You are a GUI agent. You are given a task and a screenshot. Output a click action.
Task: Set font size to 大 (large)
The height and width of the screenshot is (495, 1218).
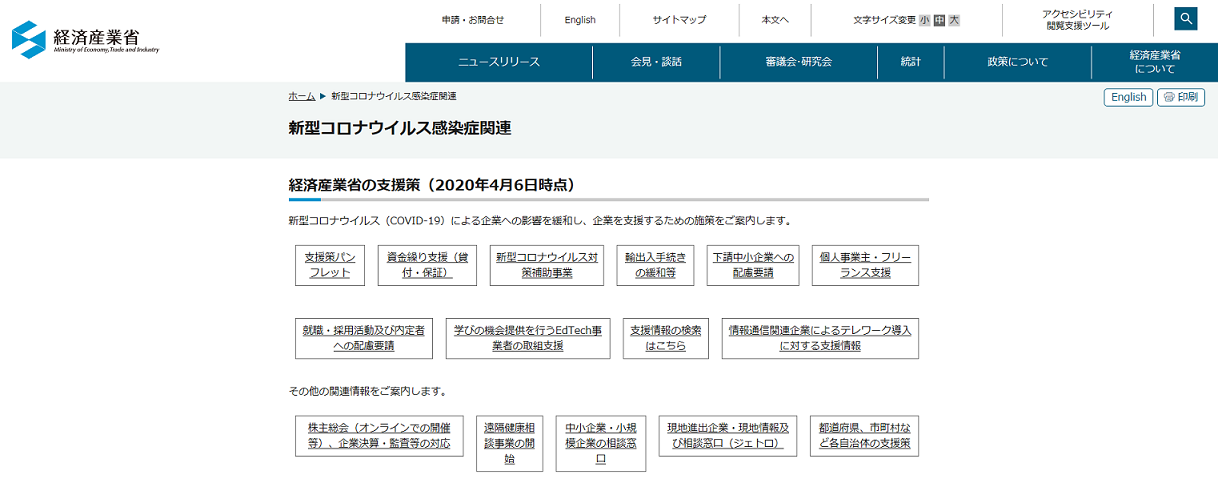click(954, 20)
